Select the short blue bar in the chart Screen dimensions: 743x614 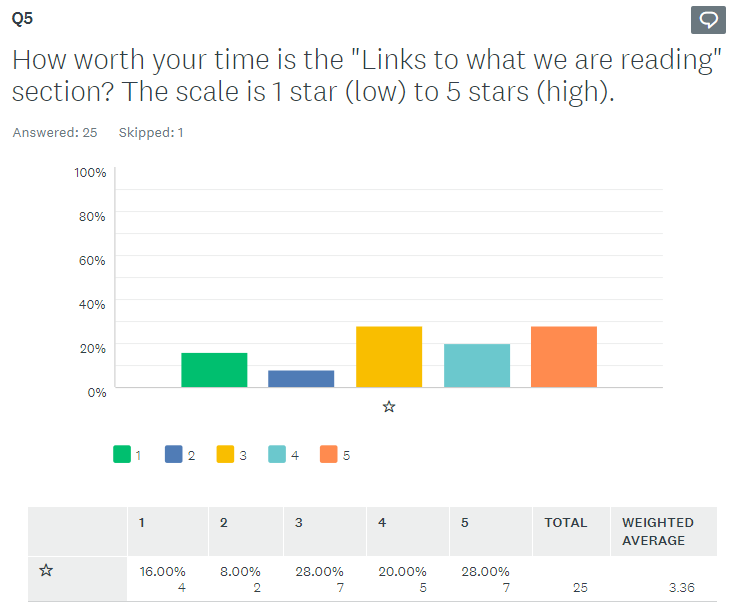point(301,378)
